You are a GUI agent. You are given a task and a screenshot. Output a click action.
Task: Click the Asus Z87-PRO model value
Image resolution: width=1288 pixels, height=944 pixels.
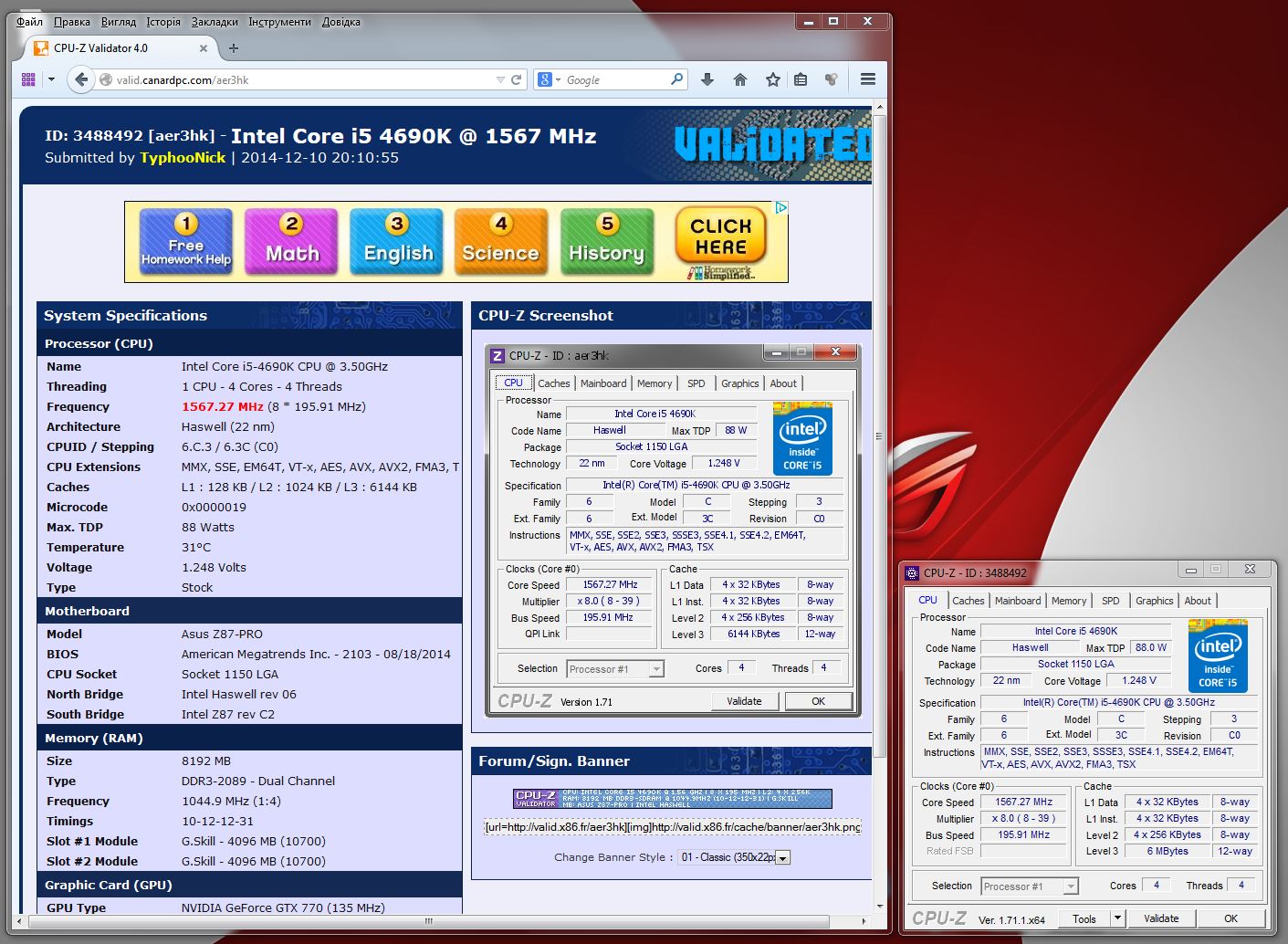[x=222, y=634]
